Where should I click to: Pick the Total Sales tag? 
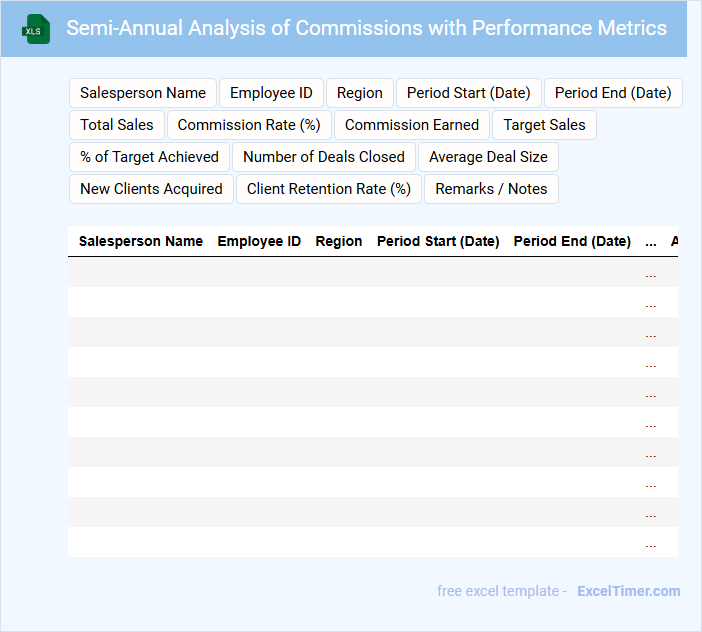117,125
